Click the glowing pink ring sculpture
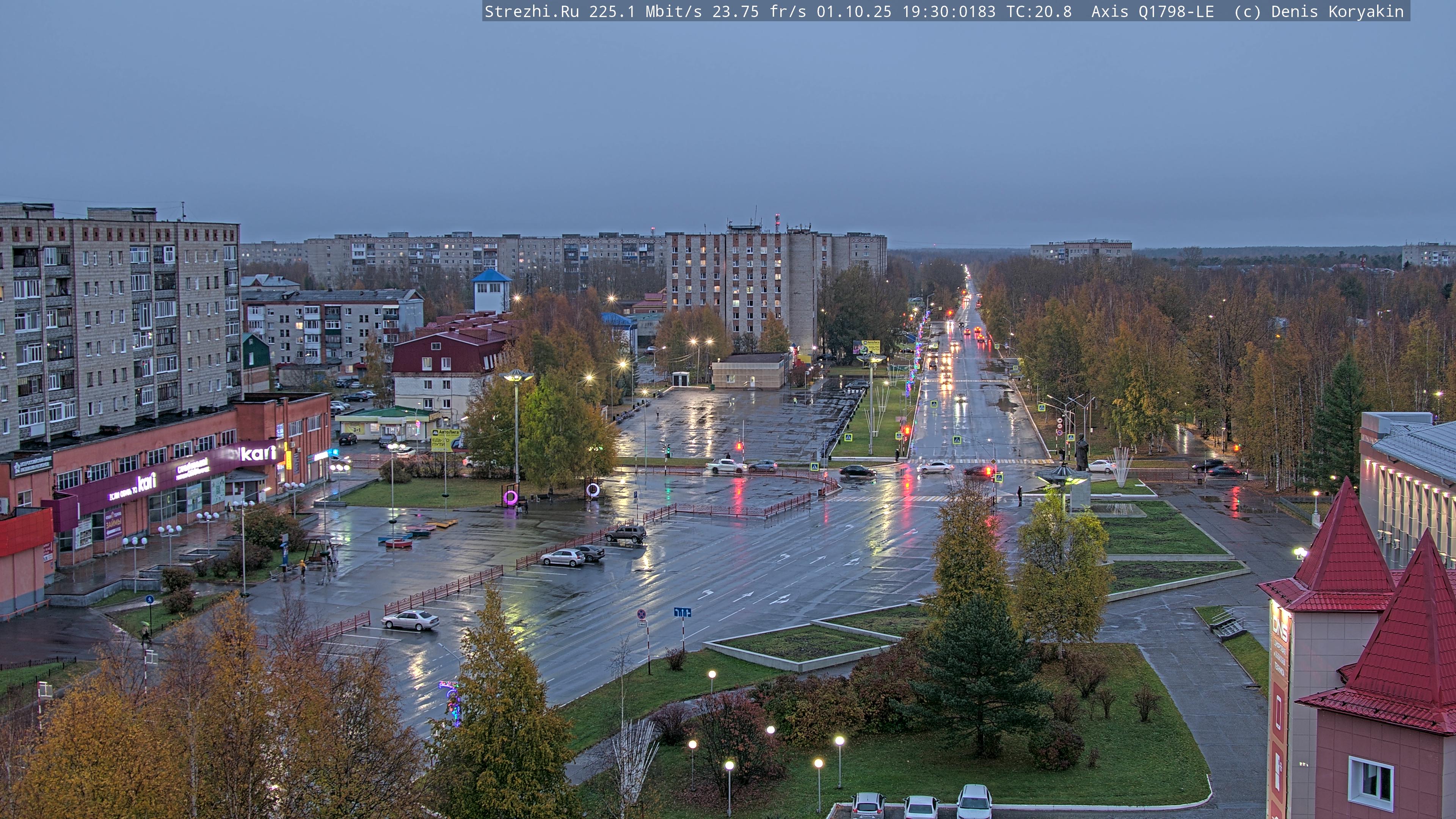The image size is (1456, 819). click(x=510, y=497)
